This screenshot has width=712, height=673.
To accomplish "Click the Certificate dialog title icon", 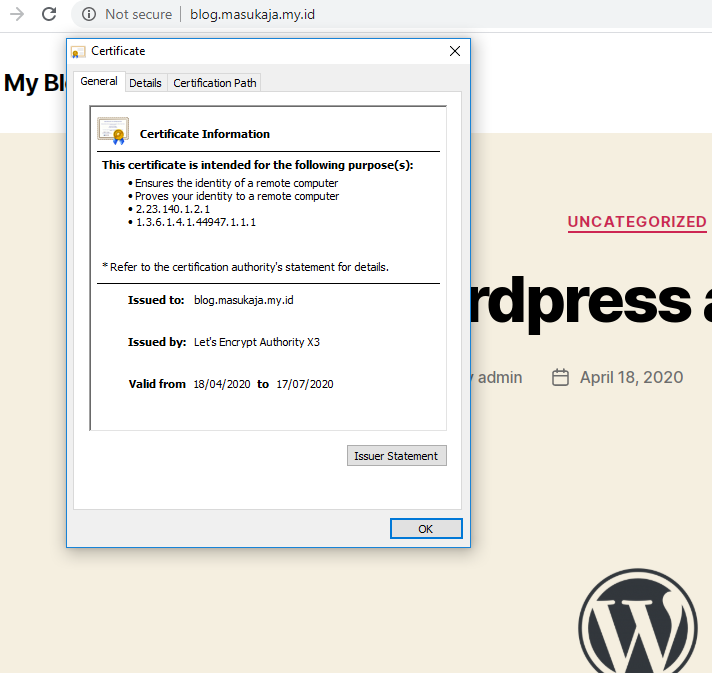I will pyautogui.click(x=78, y=51).
